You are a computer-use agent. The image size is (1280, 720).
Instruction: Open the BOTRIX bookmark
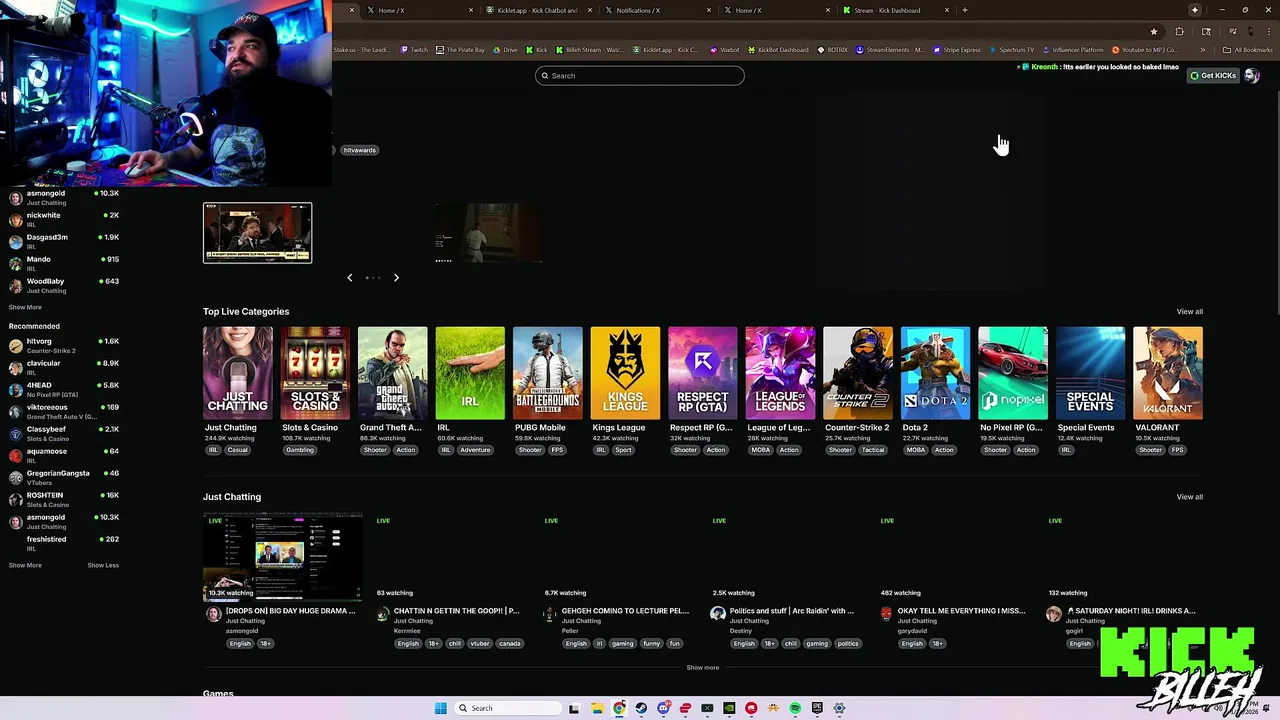[x=832, y=50]
